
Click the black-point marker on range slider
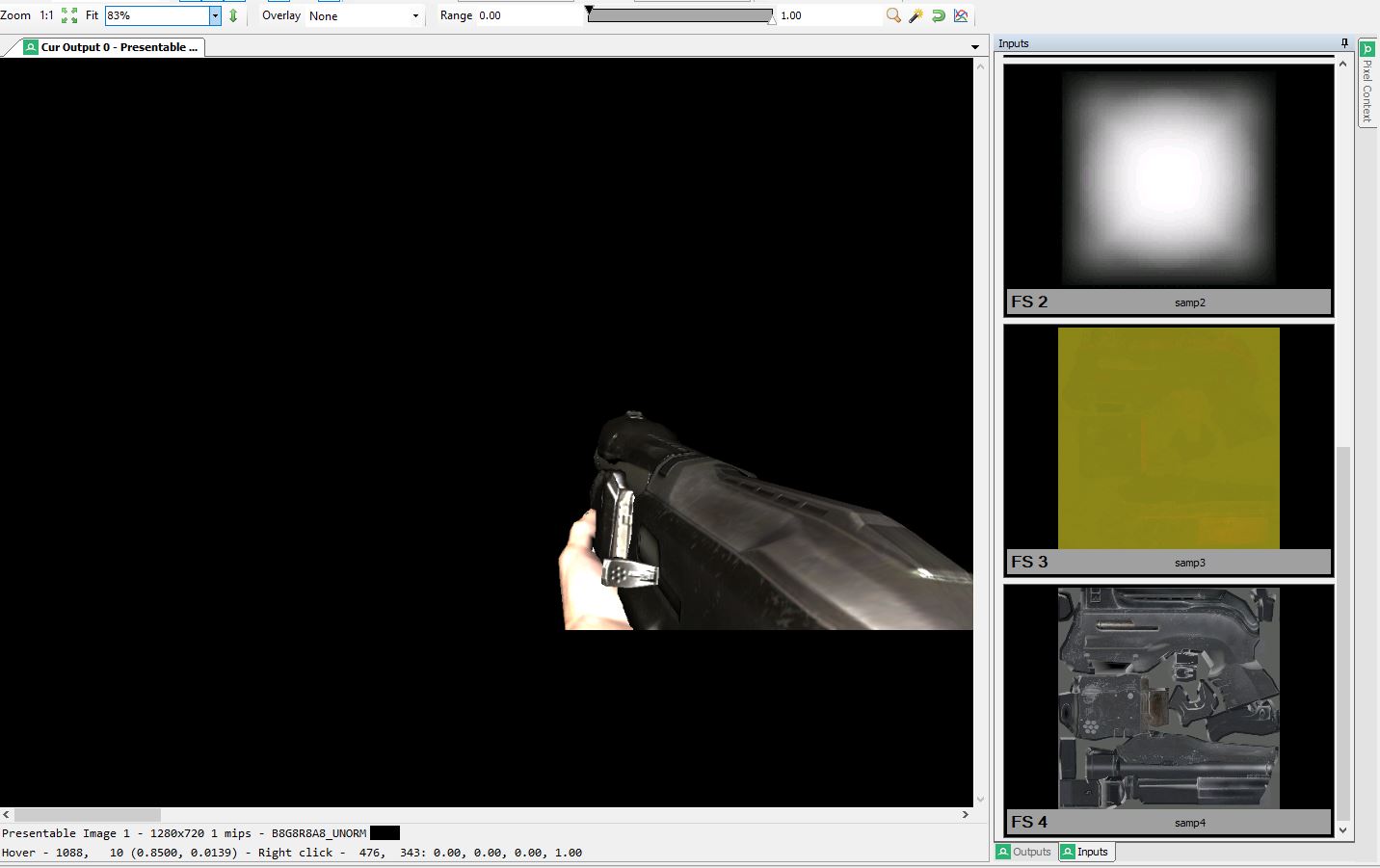click(x=590, y=10)
